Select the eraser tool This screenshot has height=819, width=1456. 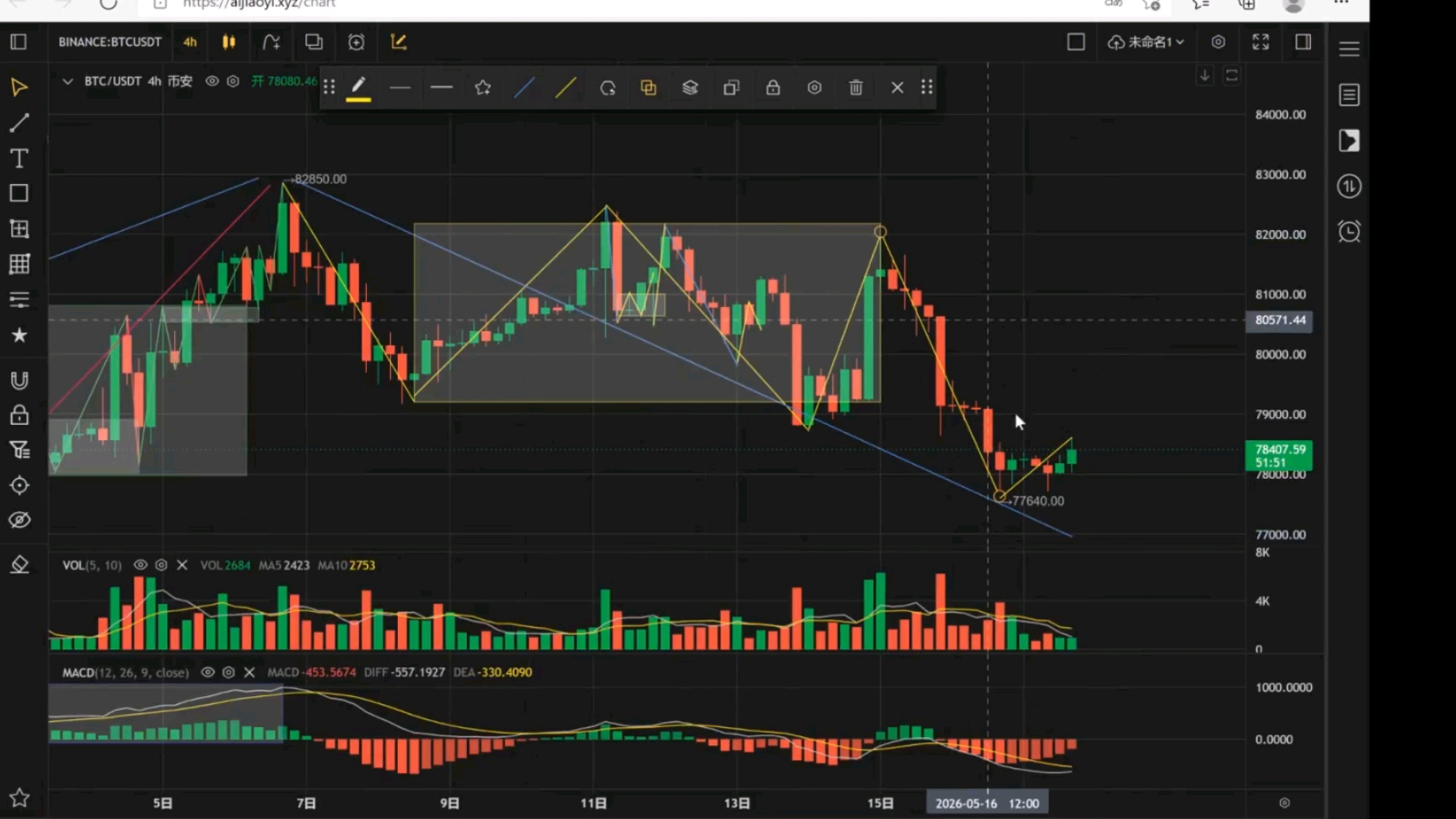(x=19, y=565)
